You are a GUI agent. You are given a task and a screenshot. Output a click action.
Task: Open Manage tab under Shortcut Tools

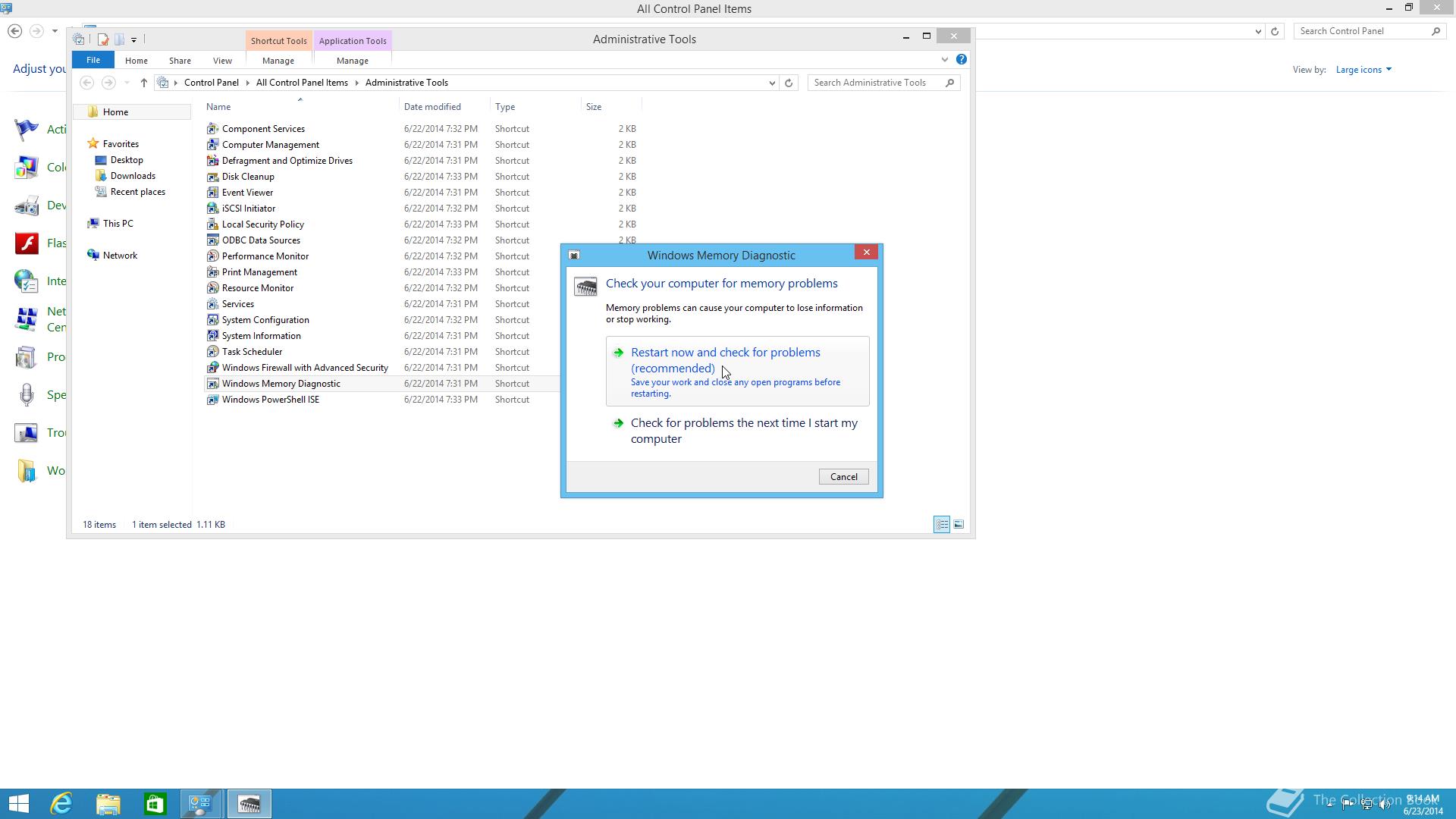coord(278,61)
